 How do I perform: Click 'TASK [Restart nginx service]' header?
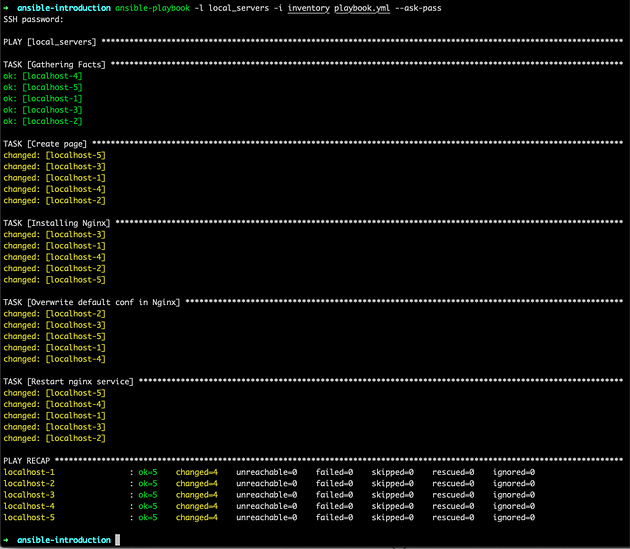click(x=68, y=381)
